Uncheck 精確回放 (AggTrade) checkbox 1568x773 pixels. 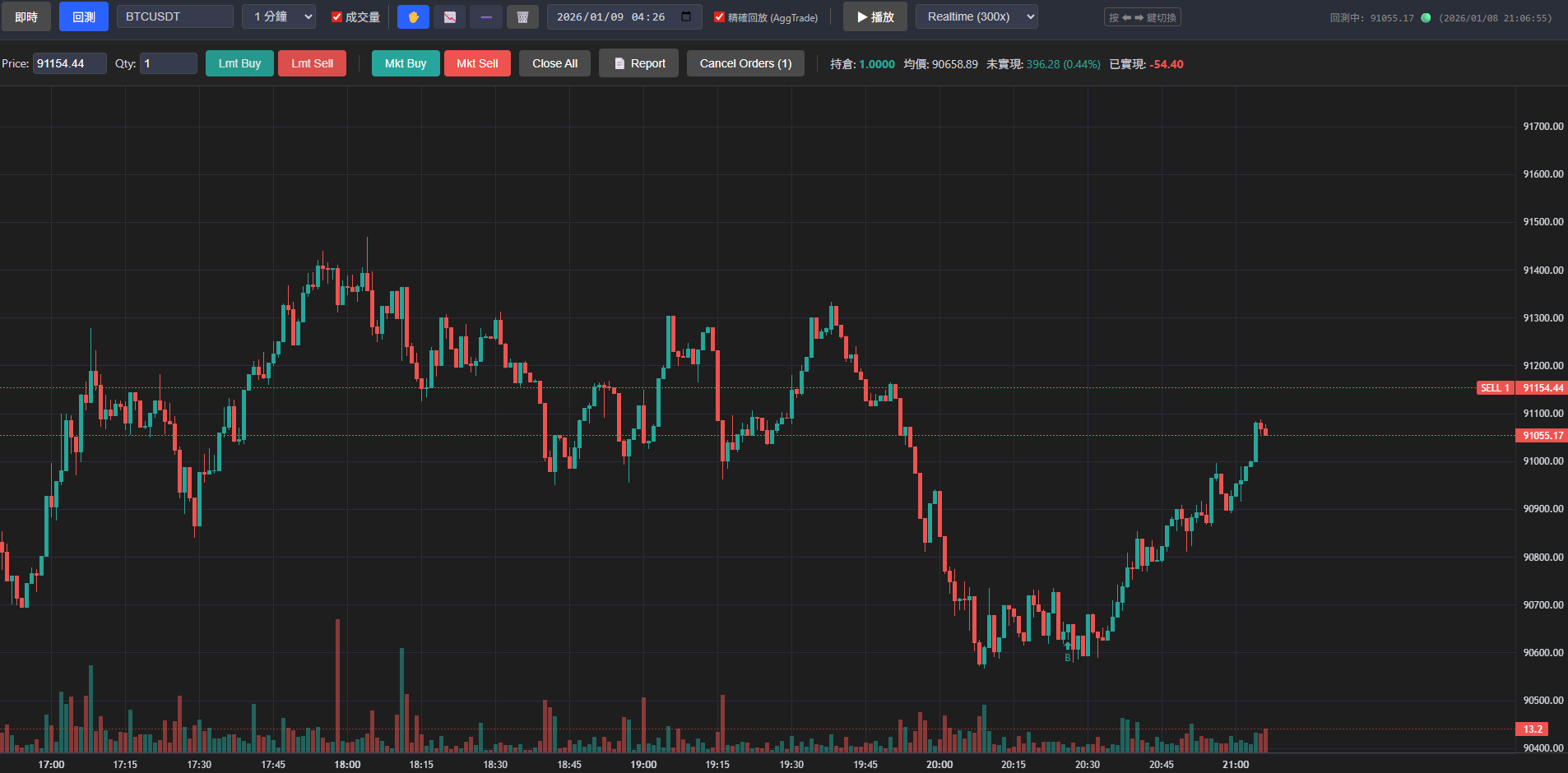click(x=719, y=17)
